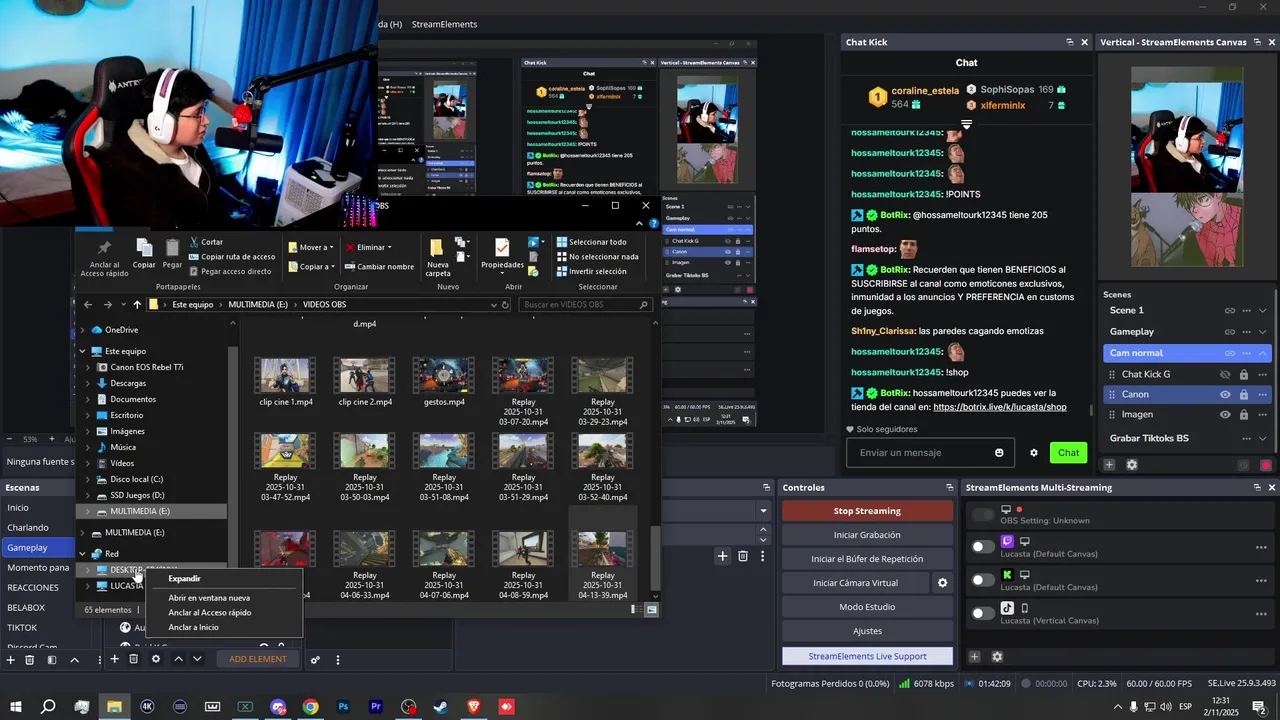Open options for TikTok Lucasta Vertical Canvas
Screen dimensions: 1280x720
pos(1262,613)
